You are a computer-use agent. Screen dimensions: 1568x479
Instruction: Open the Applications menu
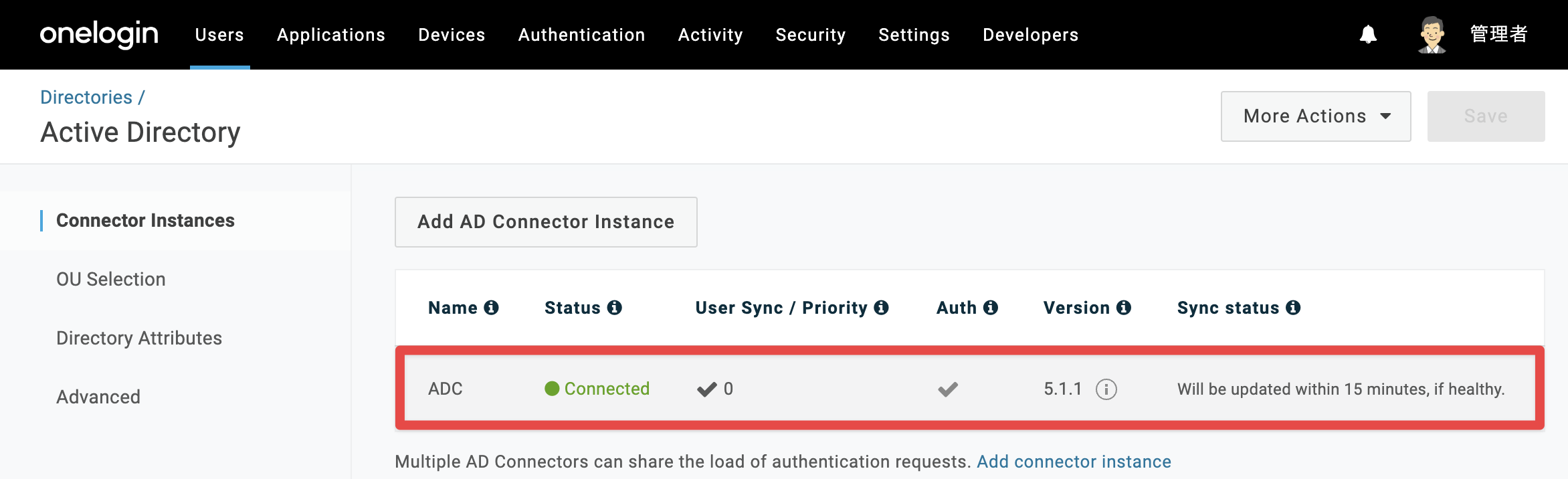pos(331,35)
